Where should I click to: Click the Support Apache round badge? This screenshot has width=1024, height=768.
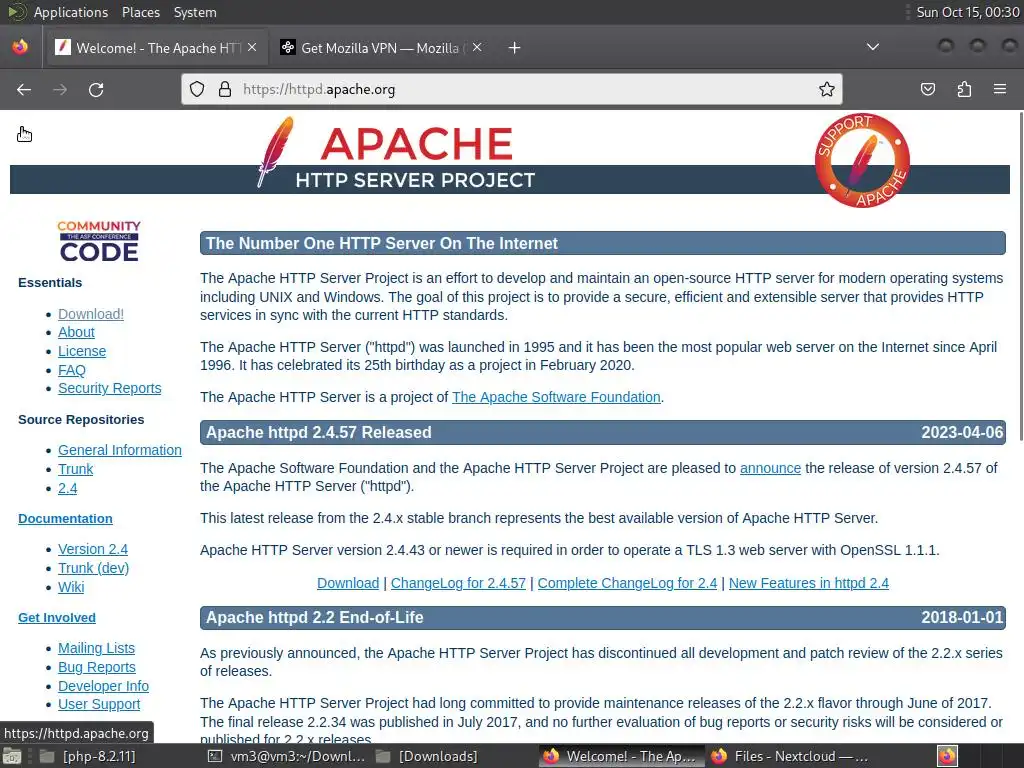(x=862, y=161)
